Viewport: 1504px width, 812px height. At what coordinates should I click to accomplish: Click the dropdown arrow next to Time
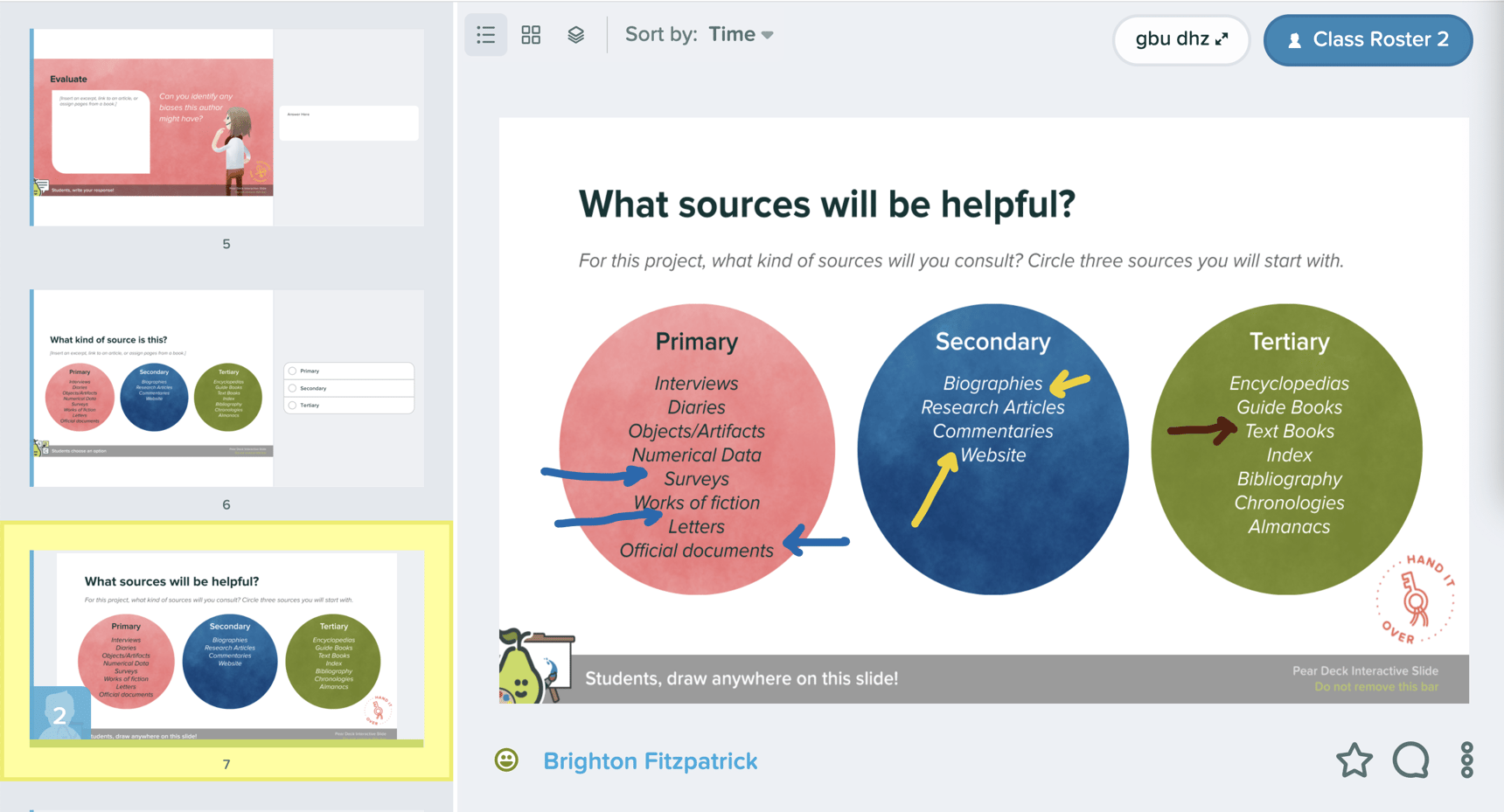[768, 36]
